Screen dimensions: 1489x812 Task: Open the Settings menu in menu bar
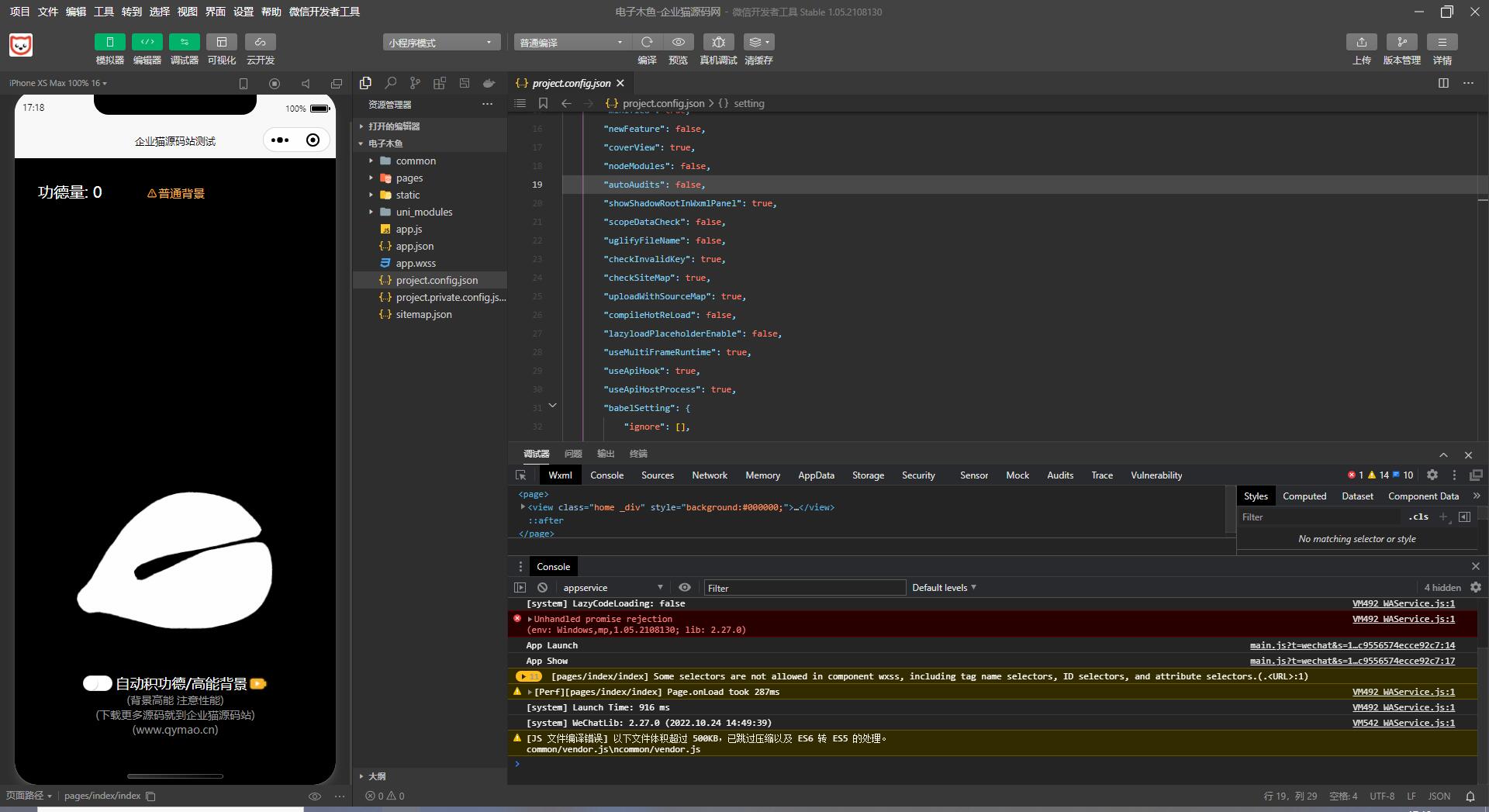pyautogui.click(x=244, y=12)
